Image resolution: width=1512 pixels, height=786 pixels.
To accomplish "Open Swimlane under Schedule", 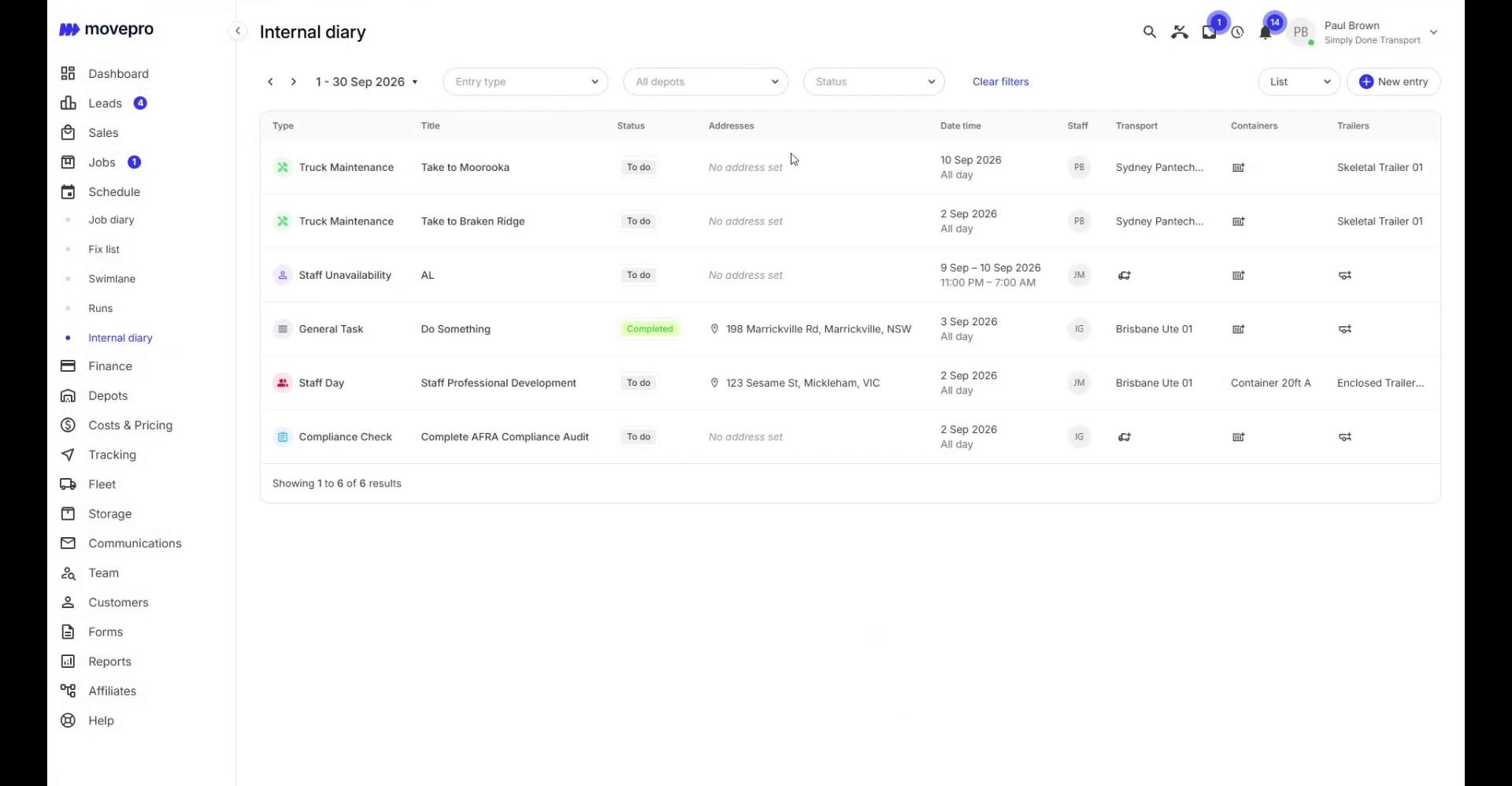I will (112, 279).
